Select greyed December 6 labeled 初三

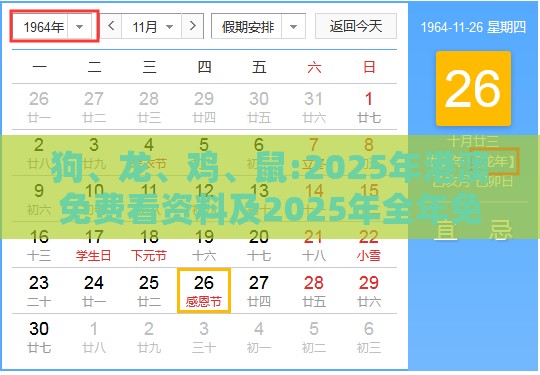[x=369, y=337]
